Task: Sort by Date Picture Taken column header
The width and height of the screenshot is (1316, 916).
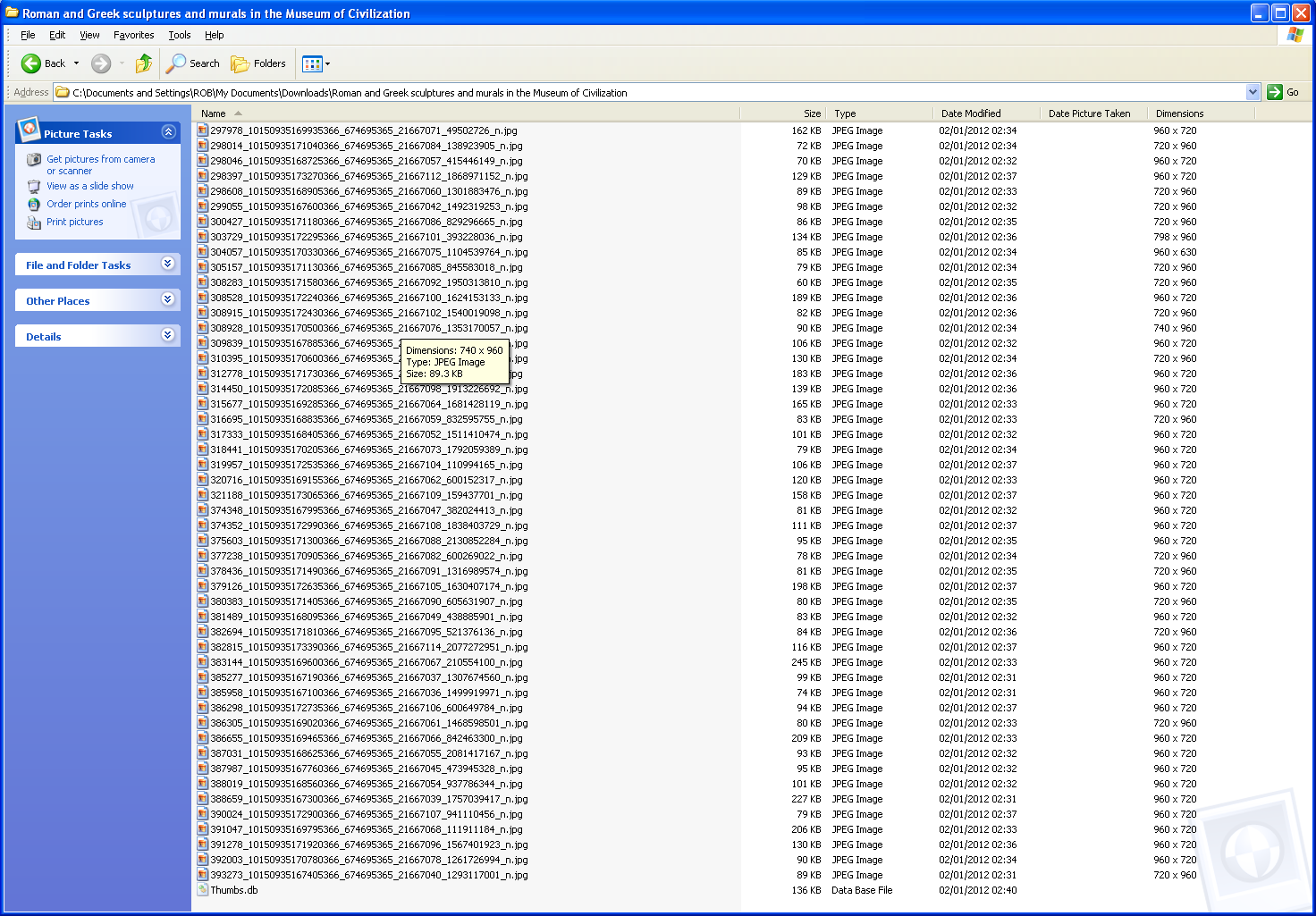Action: point(1094,113)
